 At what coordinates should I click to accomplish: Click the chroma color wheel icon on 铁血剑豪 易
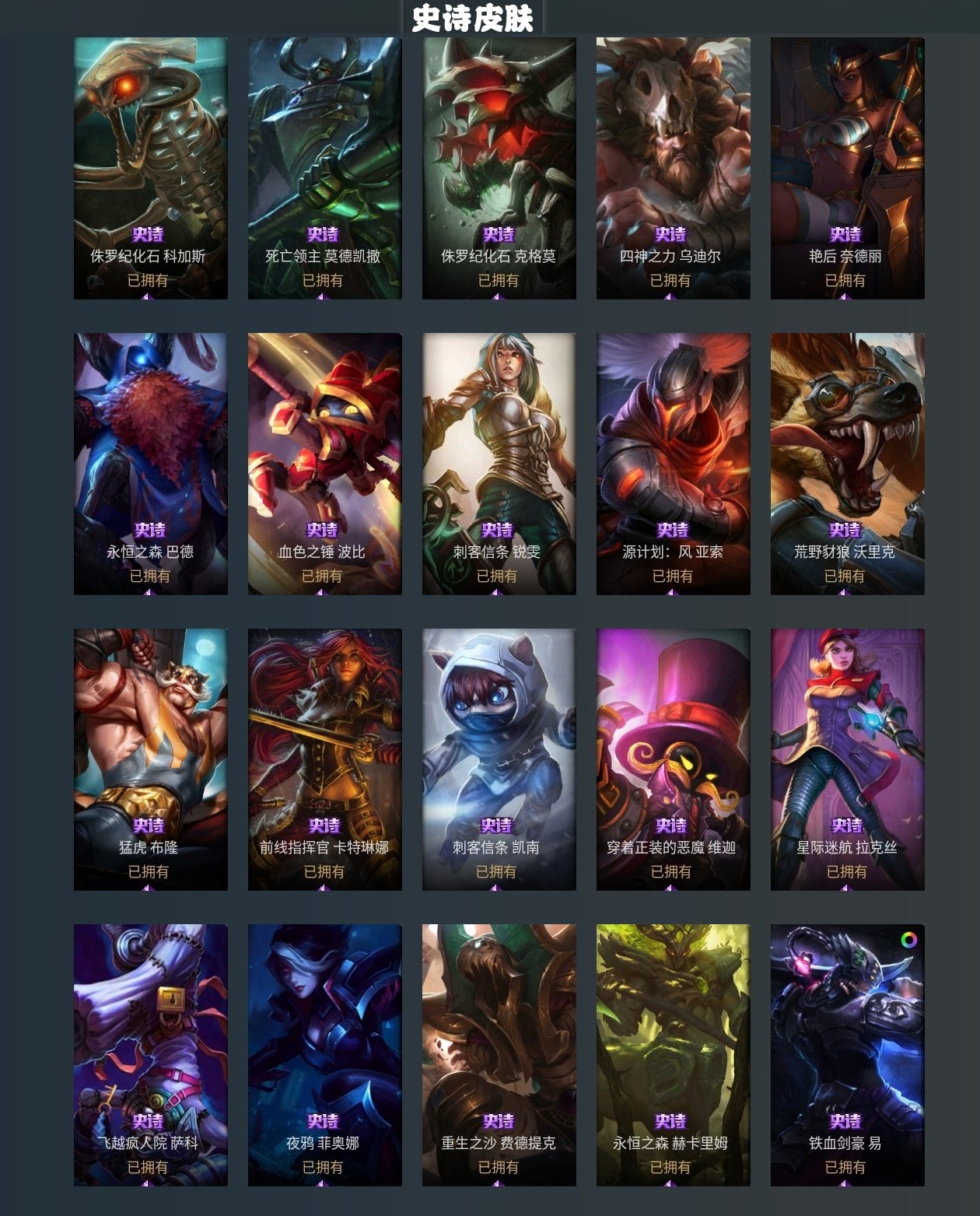pyautogui.click(x=908, y=940)
